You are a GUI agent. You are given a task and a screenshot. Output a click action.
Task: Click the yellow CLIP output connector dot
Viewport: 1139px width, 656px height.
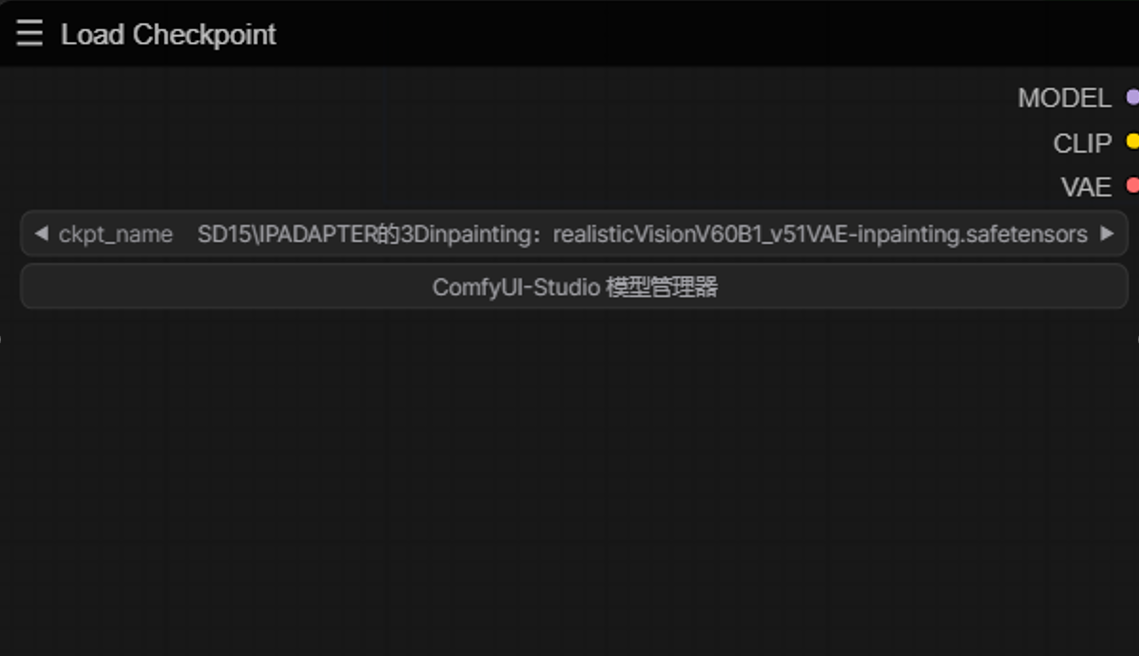pyautogui.click(x=1132, y=142)
